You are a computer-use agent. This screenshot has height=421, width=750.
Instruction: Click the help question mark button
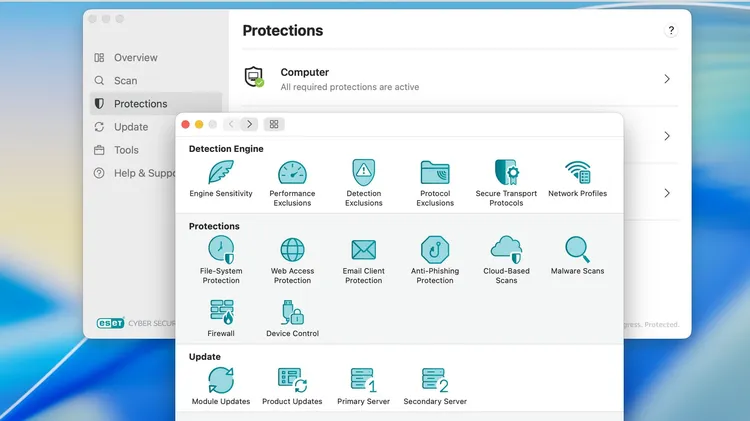click(x=671, y=31)
